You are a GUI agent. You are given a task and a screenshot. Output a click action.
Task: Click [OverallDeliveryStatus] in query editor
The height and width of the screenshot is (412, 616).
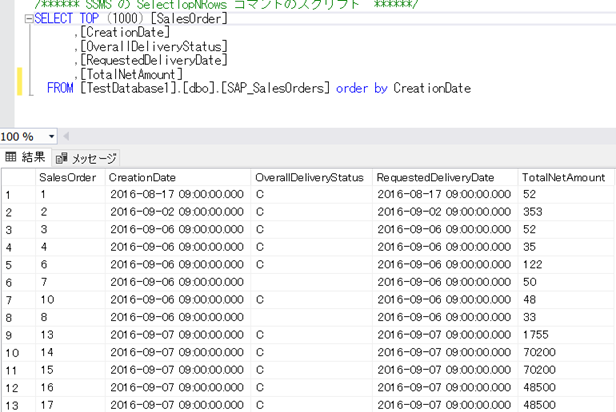[154, 46]
